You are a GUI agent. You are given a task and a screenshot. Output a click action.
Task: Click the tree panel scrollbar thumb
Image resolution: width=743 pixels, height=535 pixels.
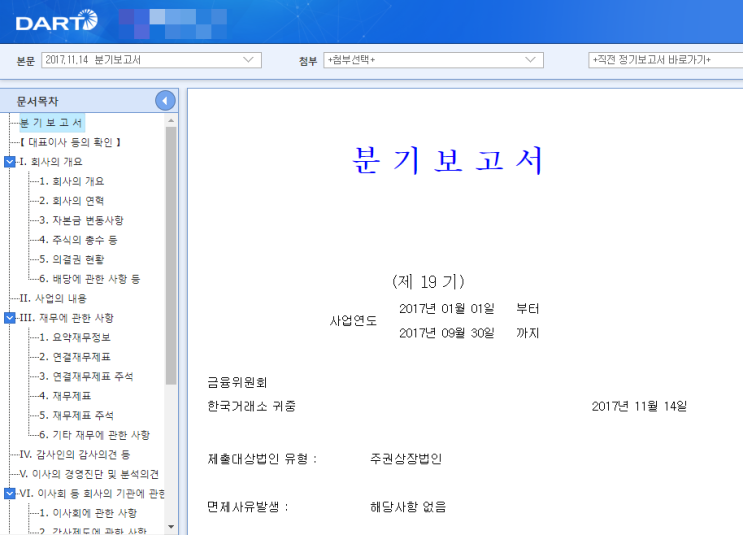pos(171,255)
